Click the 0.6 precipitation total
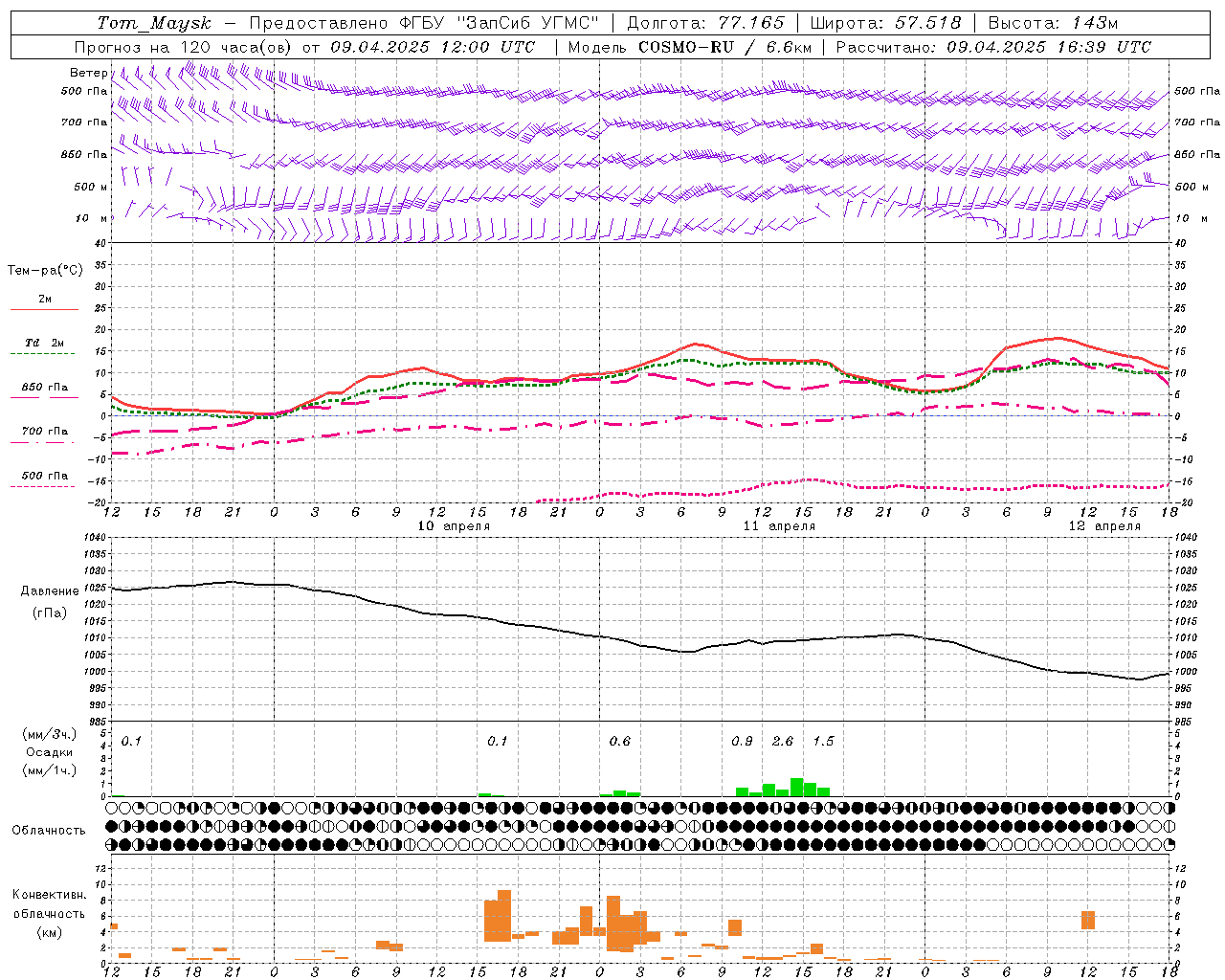The width and height of the screenshot is (1225, 980). point(620,742)
